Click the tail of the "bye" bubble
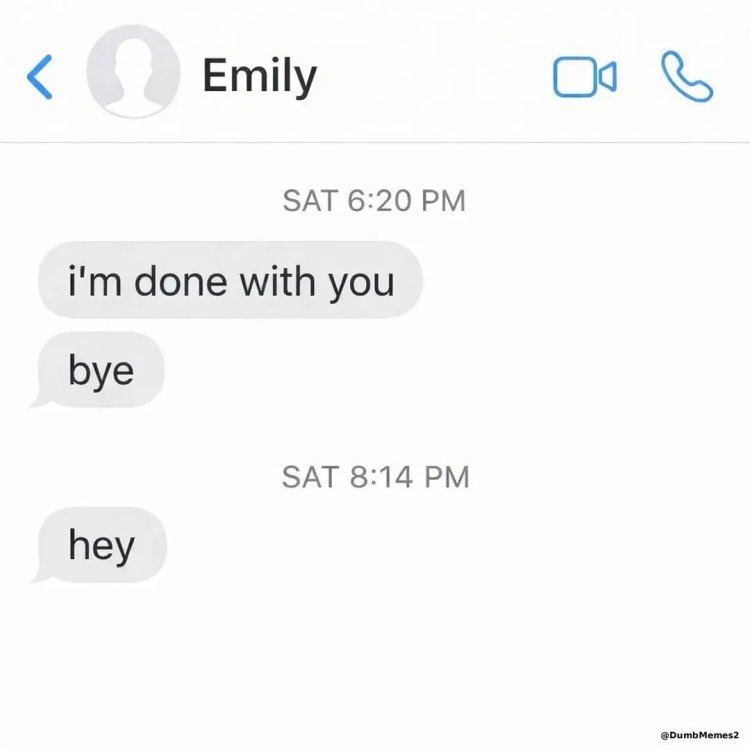750x750 pixels. pyautogui.click(x=39, y=398)
